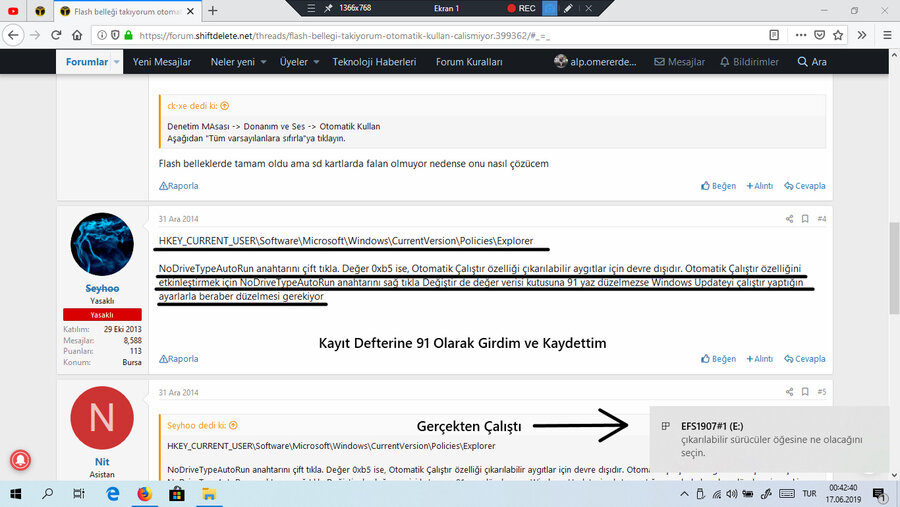Screen dimensions: 900x507
Task: Click the volume speaker tray icon
Action: coord(732,494)
